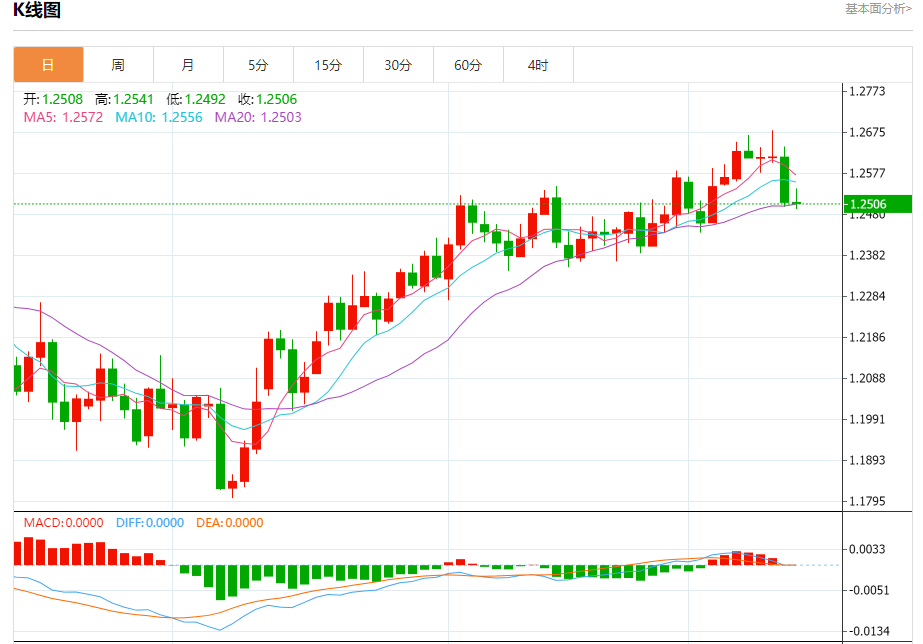Click the DEA:0.0000 label
Screen dimensions: 923x644
point(230,523)
